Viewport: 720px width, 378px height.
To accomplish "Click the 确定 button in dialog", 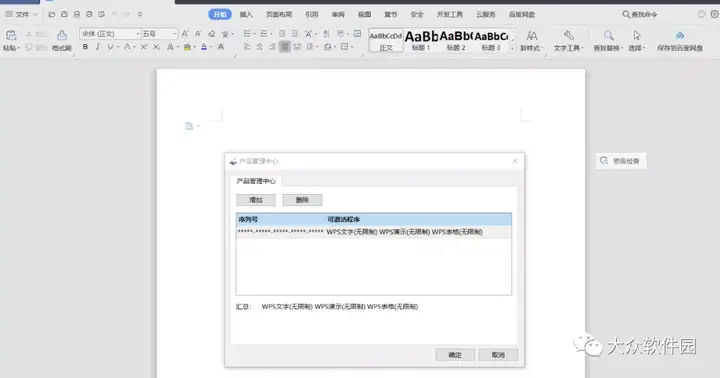I will pos(455,355).
